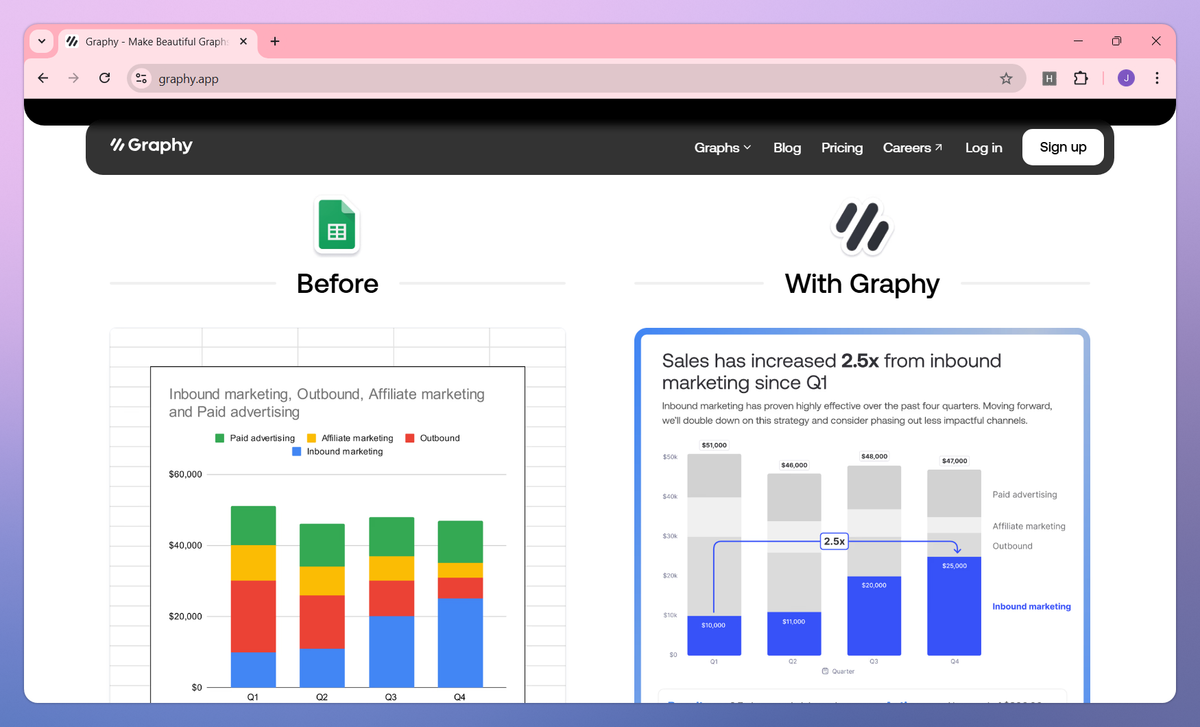Click the 2.5x annotation label
Screen dimensions: 1200x727
[834, 541]
